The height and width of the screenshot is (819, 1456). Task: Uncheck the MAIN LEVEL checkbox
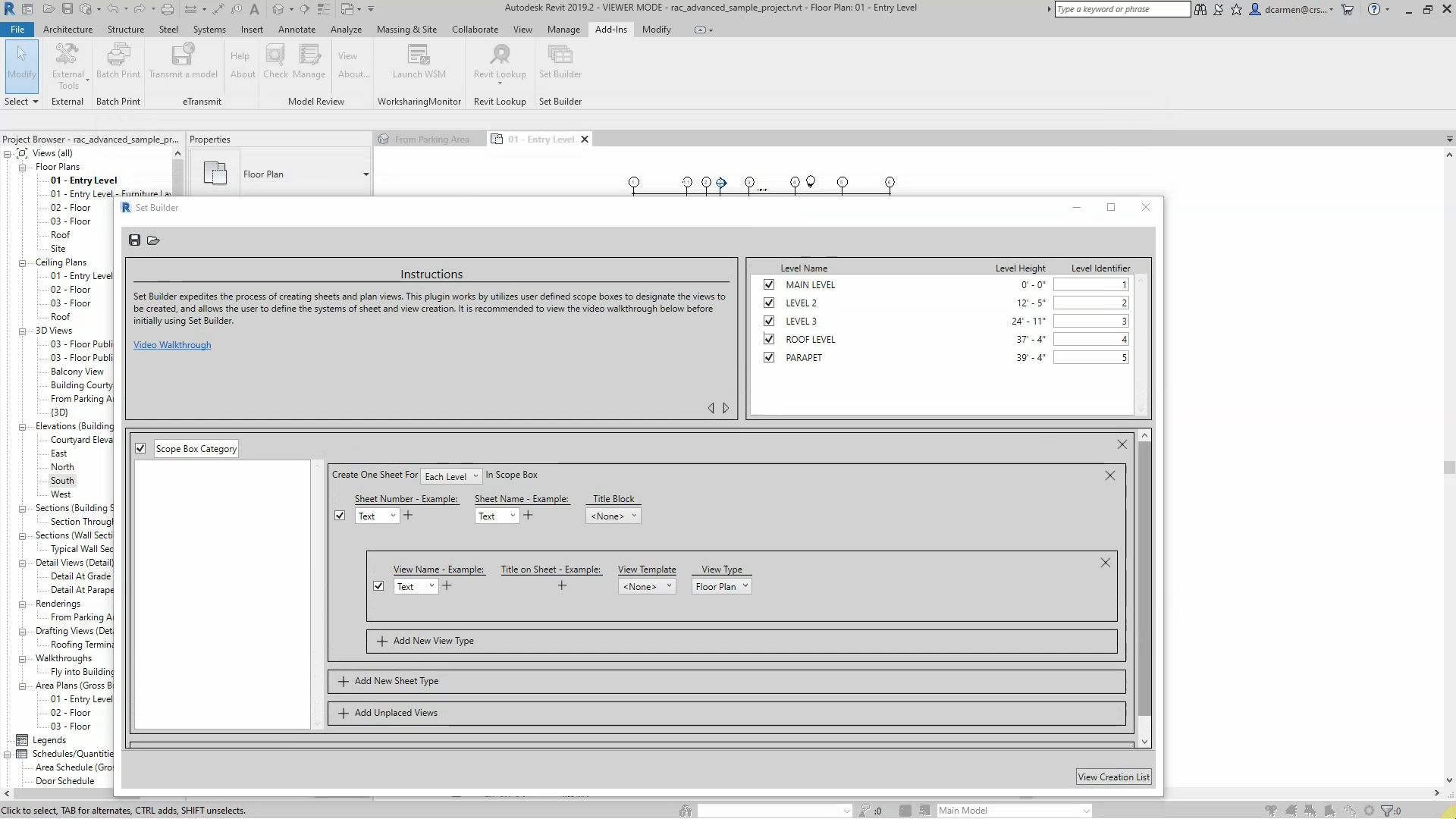pos(769,285)
